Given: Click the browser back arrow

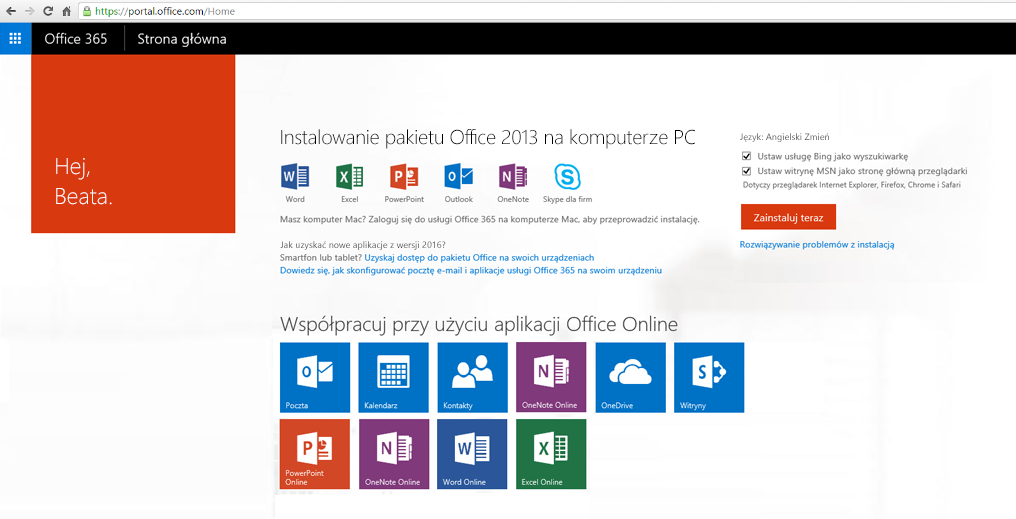Looking at the screenshot, I should [x=11, y=11].
